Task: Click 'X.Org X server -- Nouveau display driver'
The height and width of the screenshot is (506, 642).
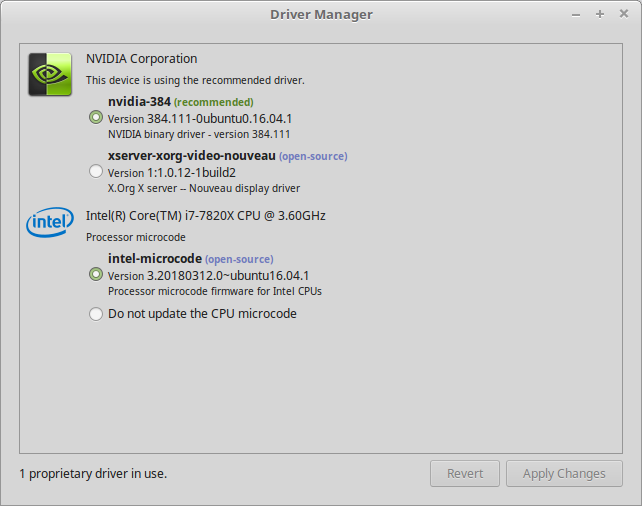Action: pos(204,188)
